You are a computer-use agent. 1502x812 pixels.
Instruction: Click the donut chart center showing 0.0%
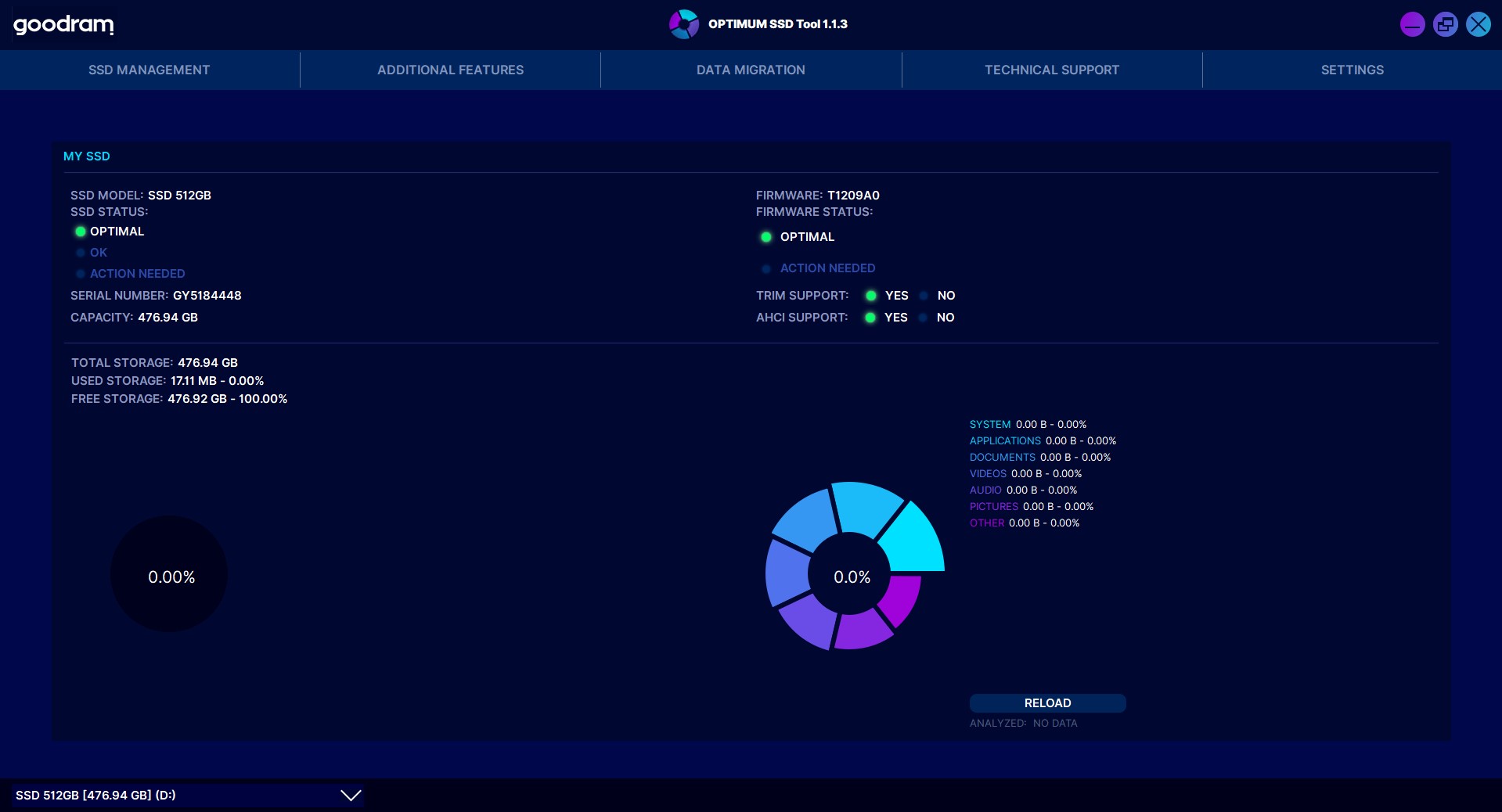coord(852,577)
